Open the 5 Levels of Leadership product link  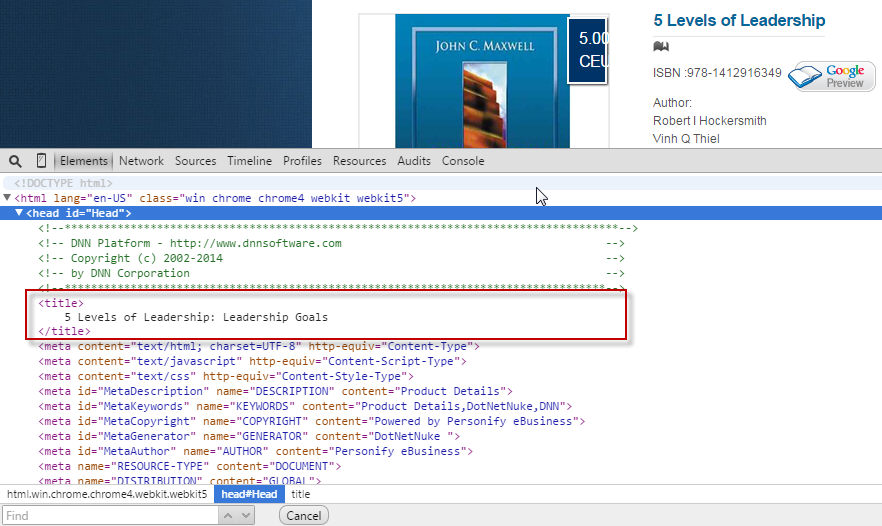pyautogui.click(x=739, y=21)
